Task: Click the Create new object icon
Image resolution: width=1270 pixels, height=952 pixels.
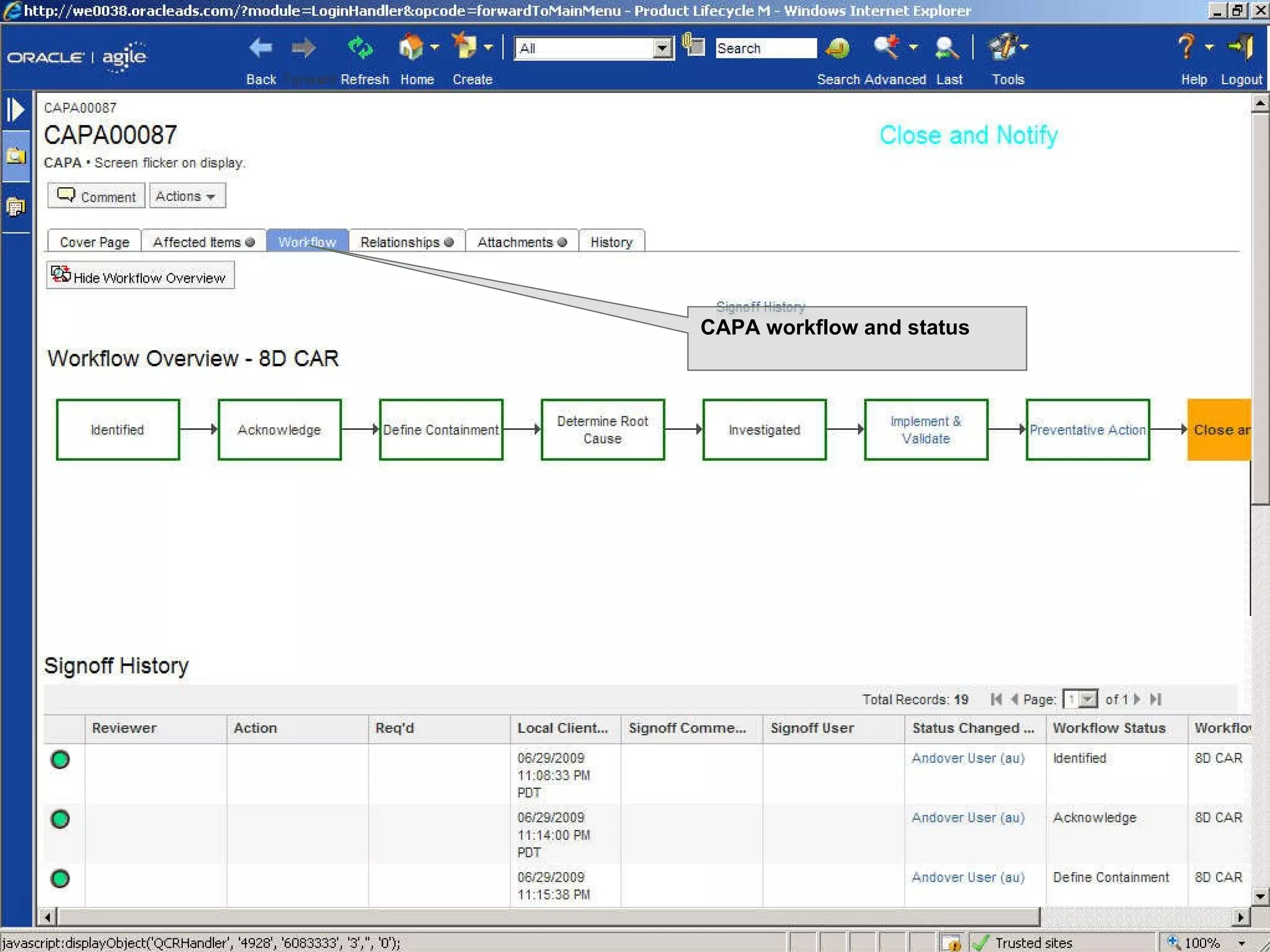Action: pos(465,47)
